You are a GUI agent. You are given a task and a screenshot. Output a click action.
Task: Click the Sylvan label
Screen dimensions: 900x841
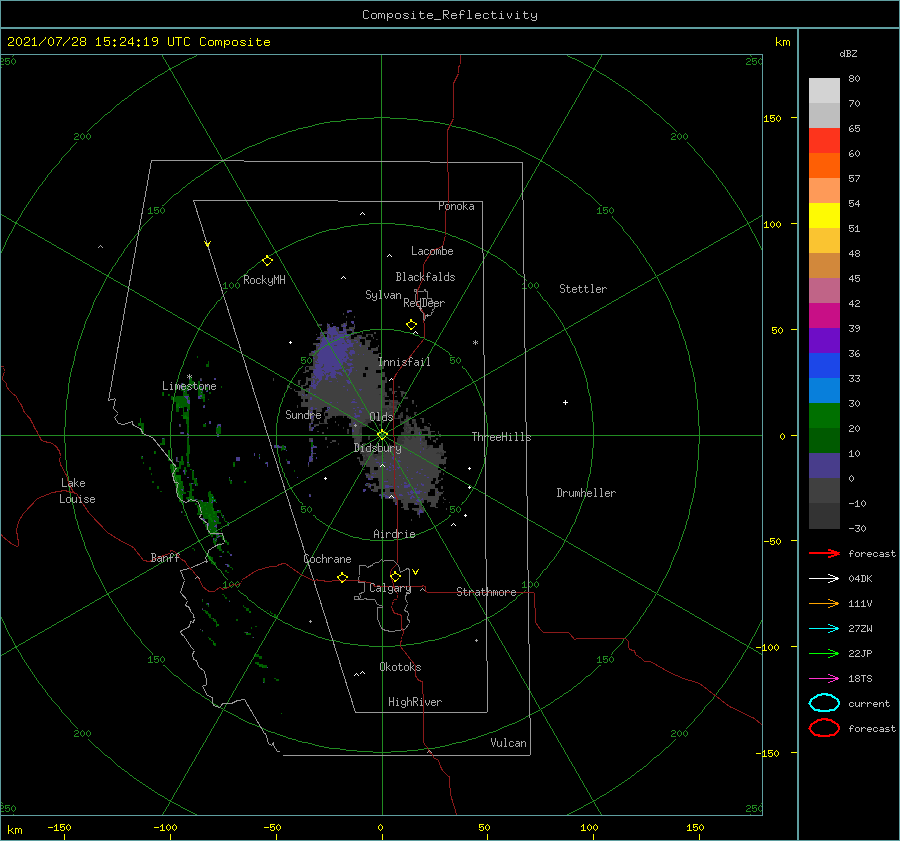(383, 295)
